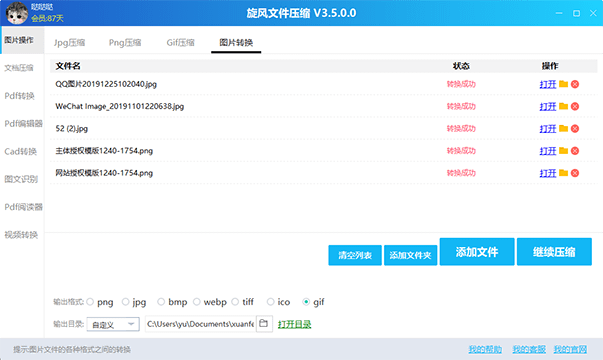The image size is (603, 360).
Task: Open Cad转换 sidebar section
Action: coord(20,152)
